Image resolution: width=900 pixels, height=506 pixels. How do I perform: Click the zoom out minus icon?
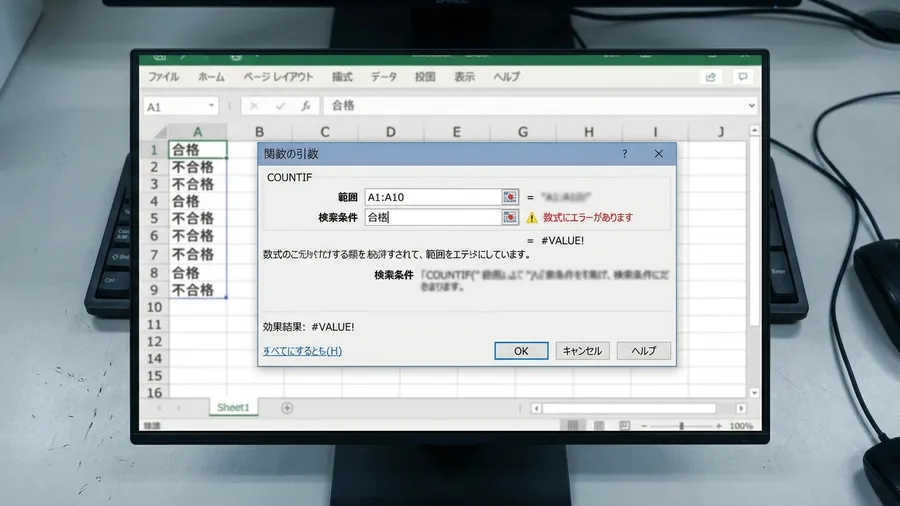644,426
